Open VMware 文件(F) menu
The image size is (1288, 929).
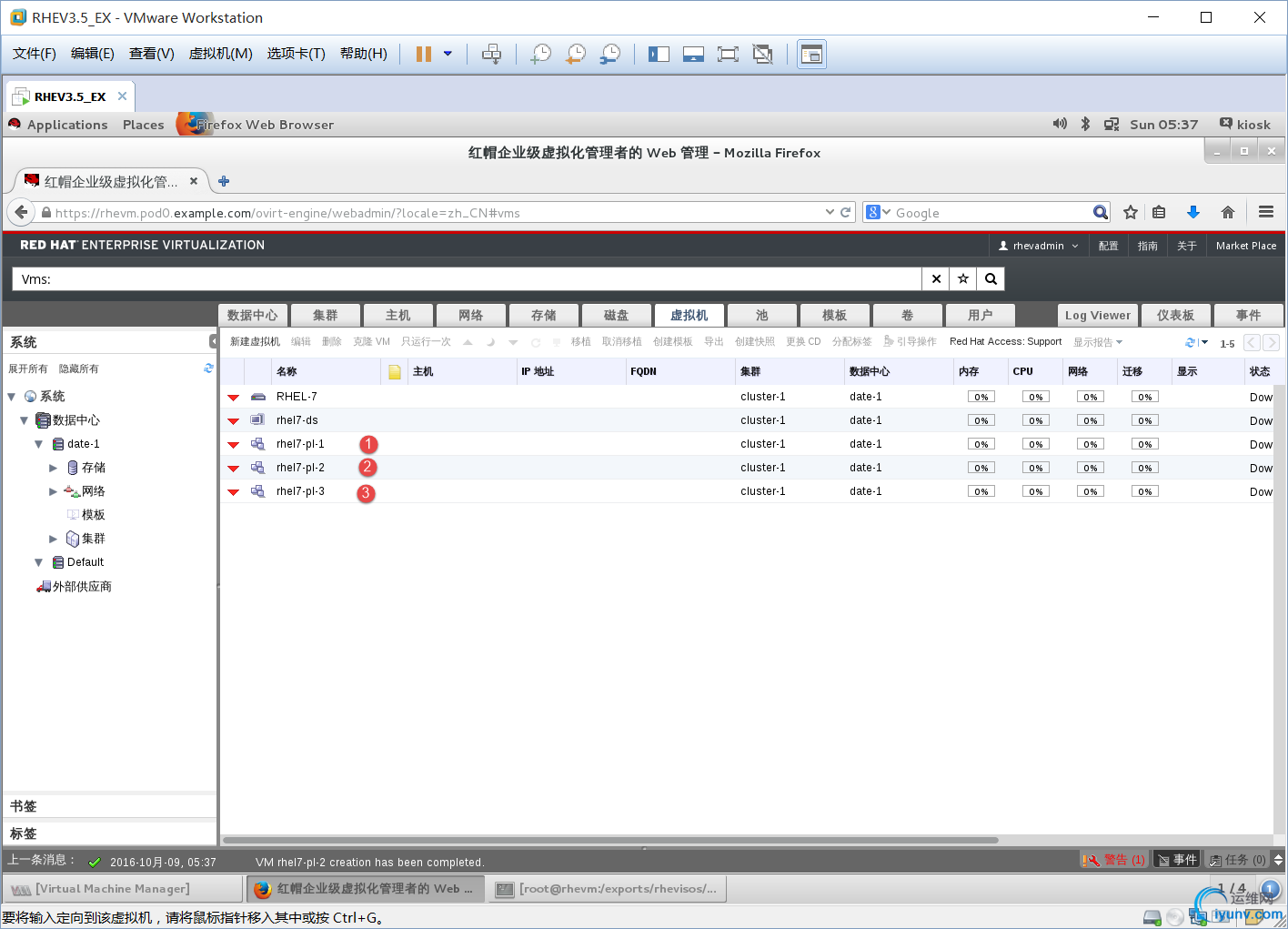[35, 54]
